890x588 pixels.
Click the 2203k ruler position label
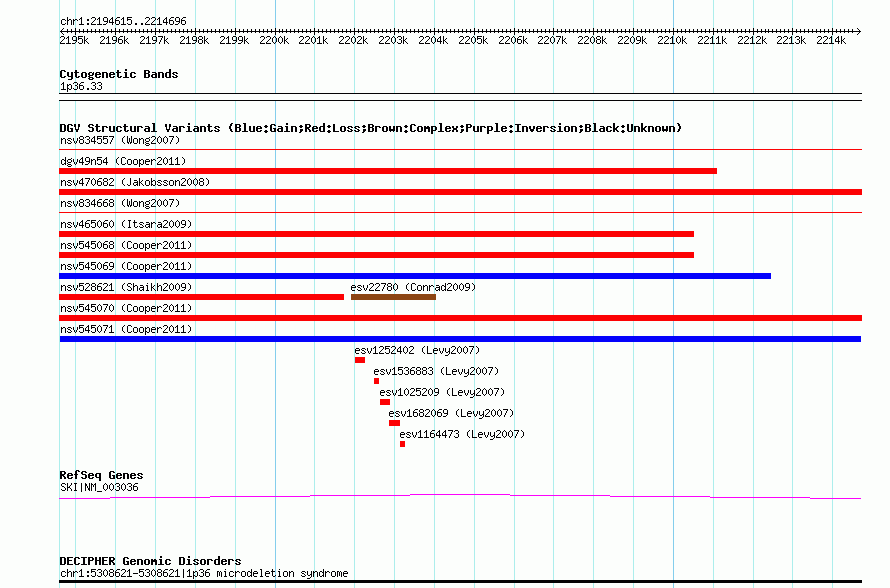pyautogui.click(x=393, y=40)
